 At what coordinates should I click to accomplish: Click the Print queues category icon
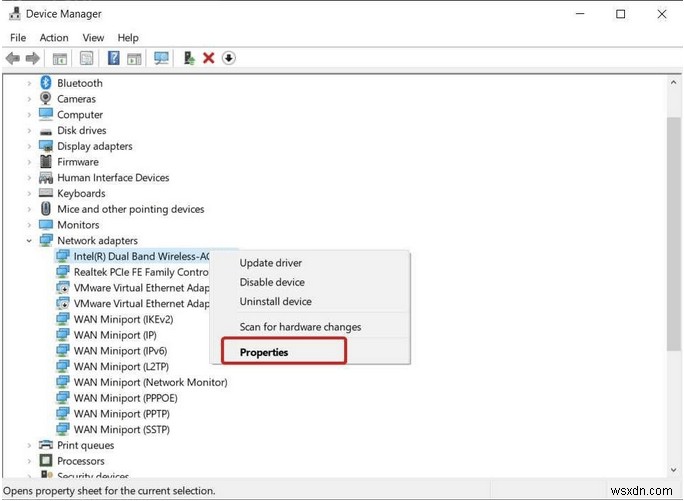(46, 445)
